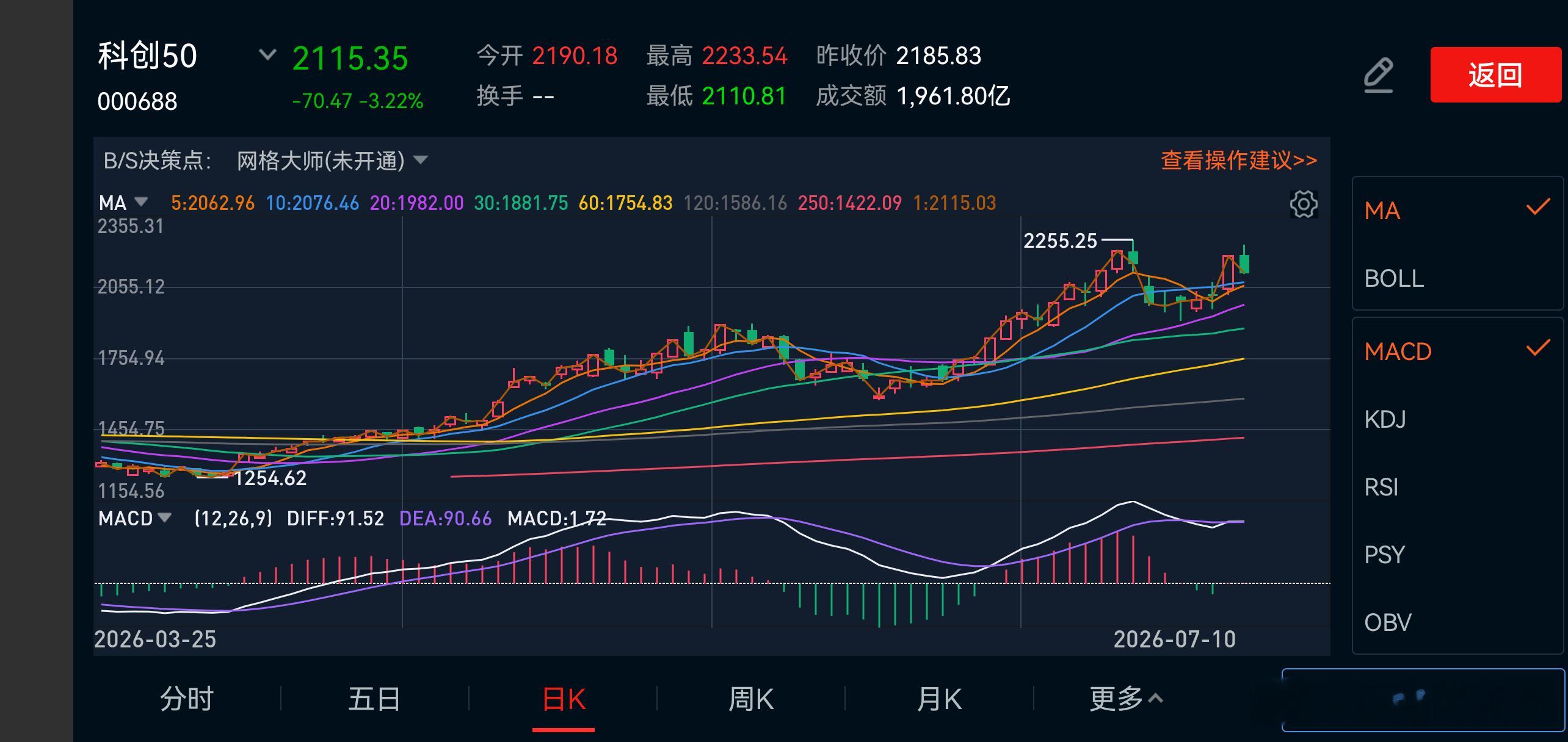This screenshot has height=742, width=1568.
Task: Click the MA5 value 5:2062.96
Action: (212, 203)
